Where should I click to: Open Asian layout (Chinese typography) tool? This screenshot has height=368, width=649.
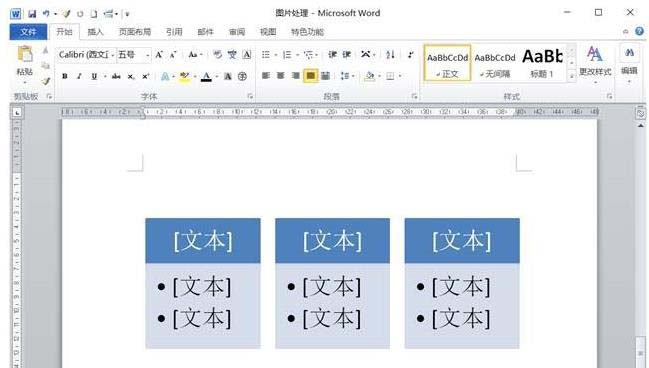pos(365,55)
